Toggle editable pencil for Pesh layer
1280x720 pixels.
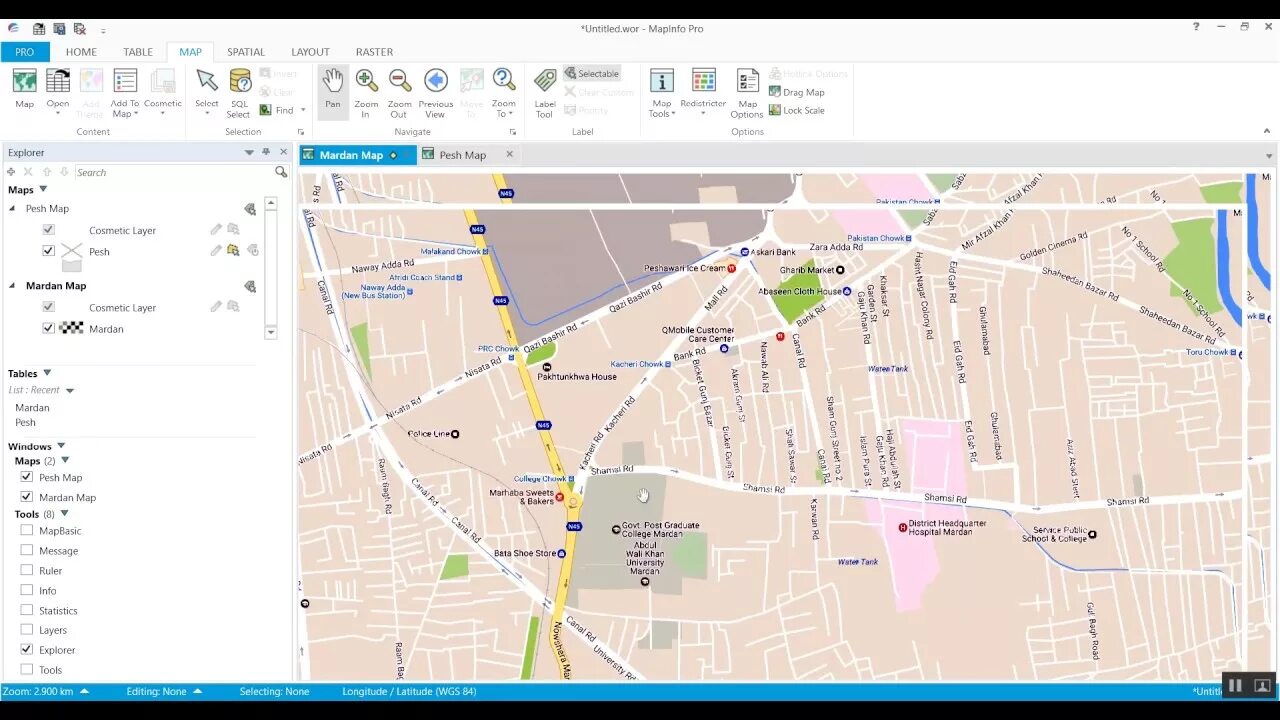point(216,251)
